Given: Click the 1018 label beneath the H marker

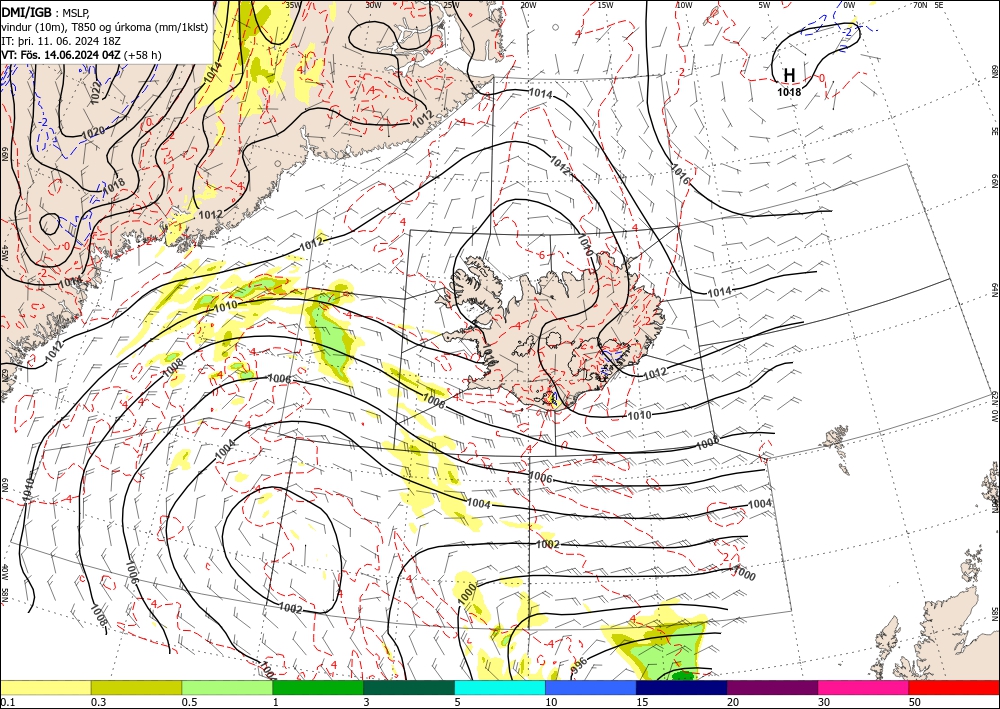Looking at the screenshot, I should click(x=789, y=92).
